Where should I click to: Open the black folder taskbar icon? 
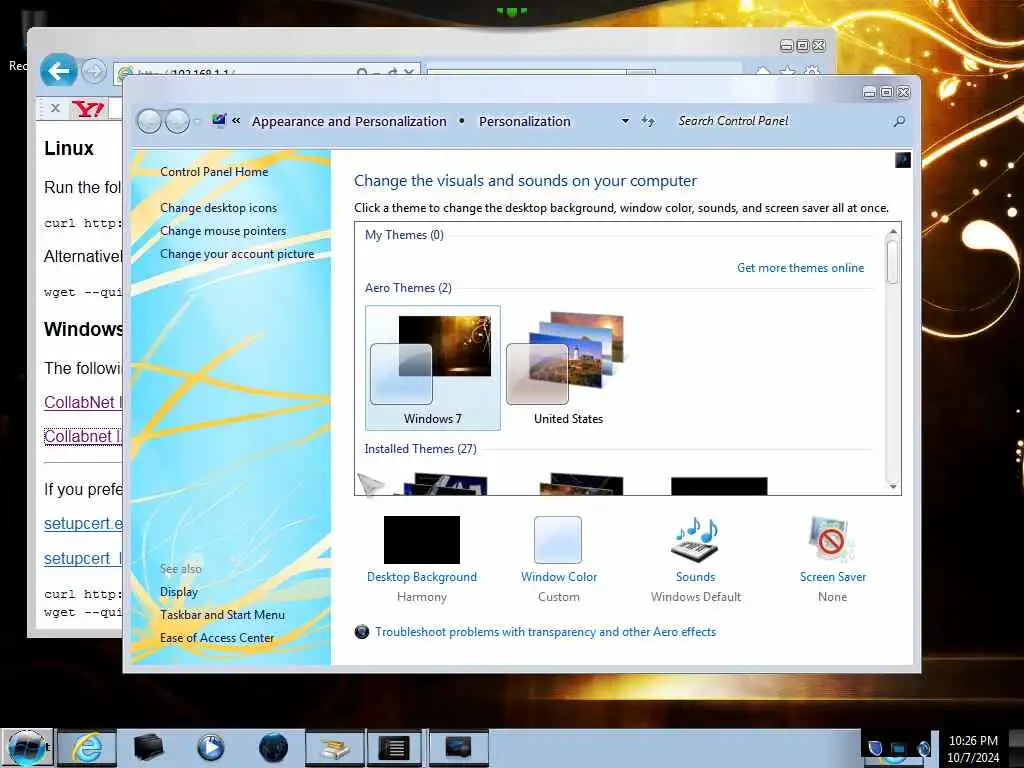[148, 748]
